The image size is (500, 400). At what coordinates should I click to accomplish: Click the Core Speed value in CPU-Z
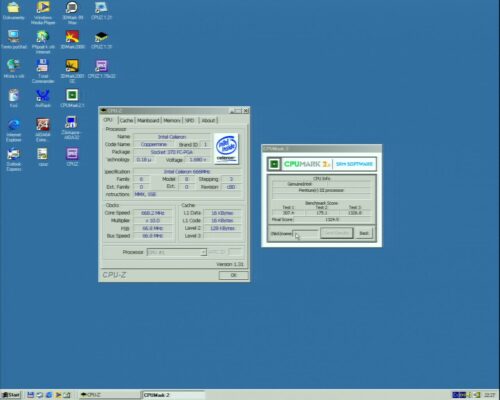153,213
